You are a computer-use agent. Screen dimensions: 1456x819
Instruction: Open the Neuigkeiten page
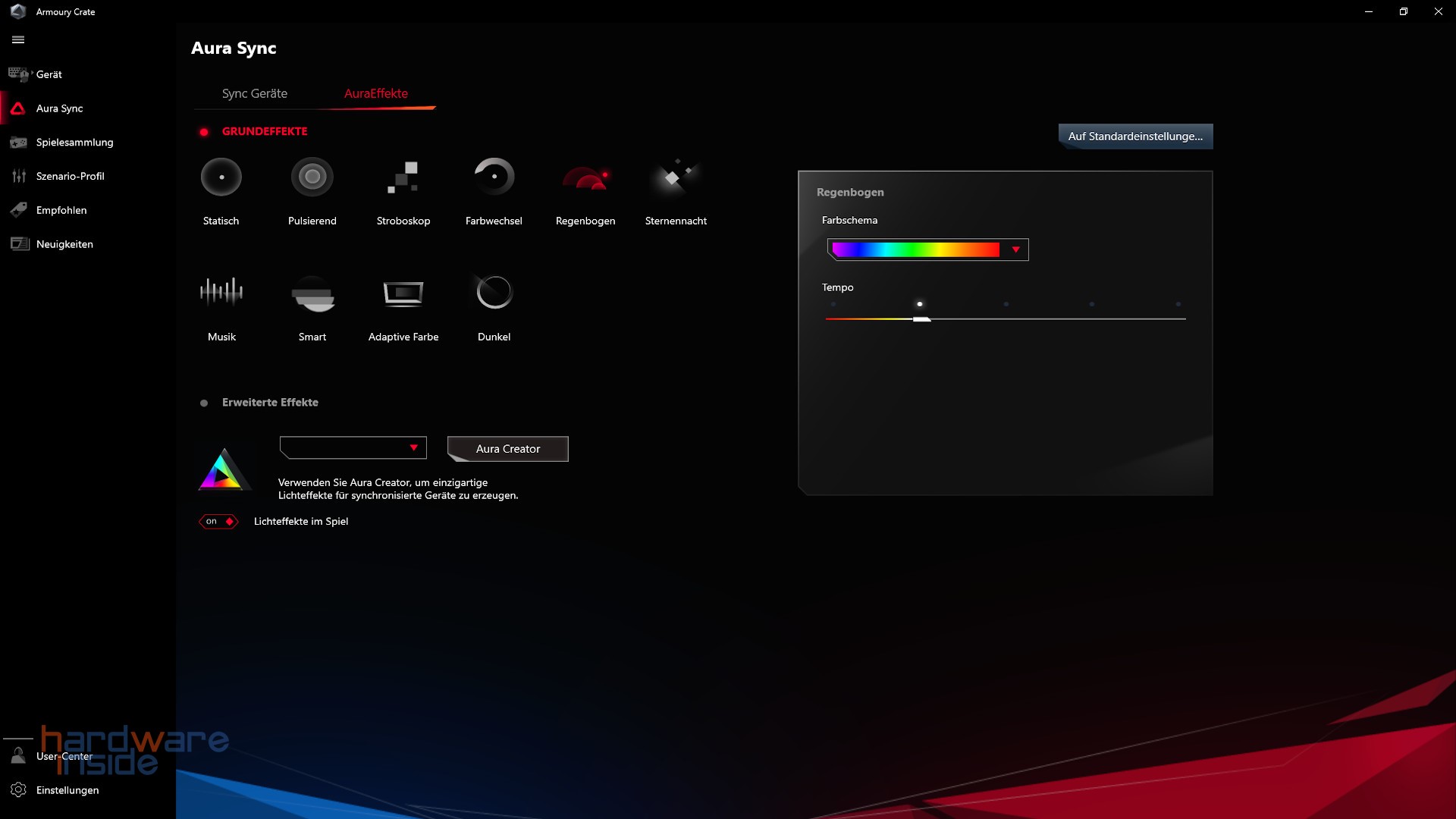pyautogui.click(x=65, y=243)
